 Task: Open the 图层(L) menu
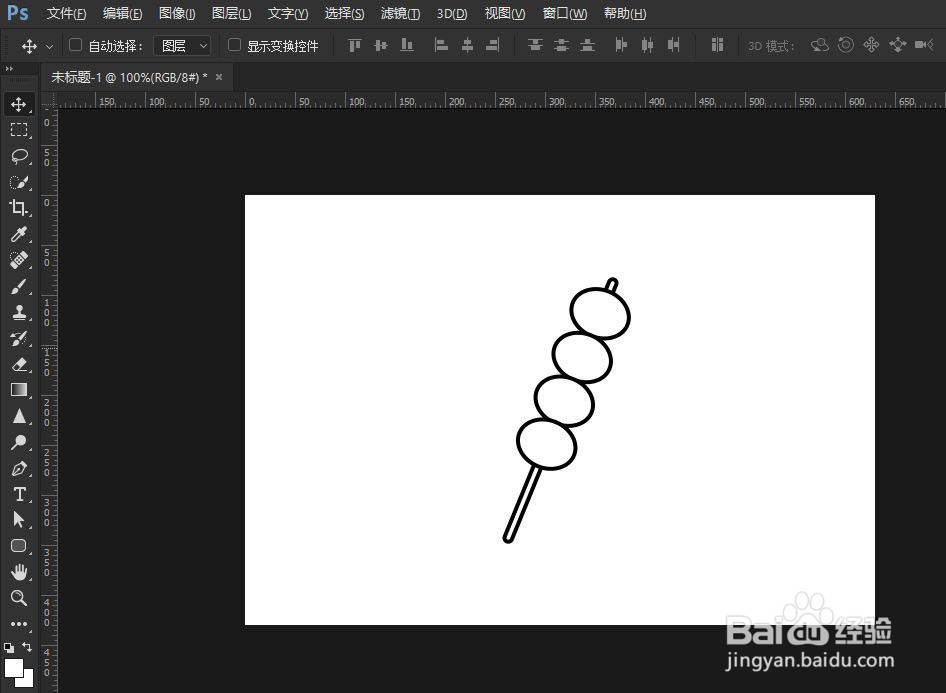pos(232,13)
